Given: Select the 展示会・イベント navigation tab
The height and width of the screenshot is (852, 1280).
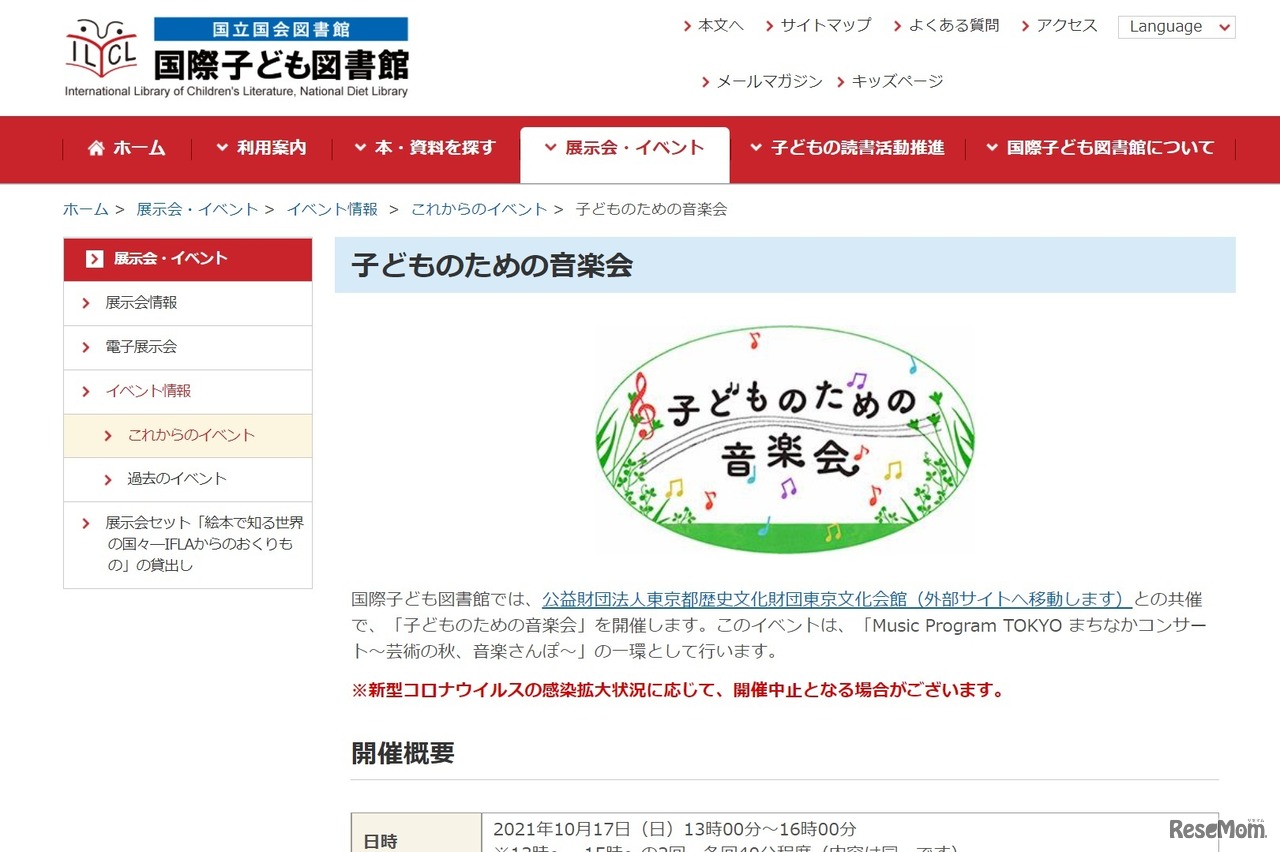Looking at the screenshot, I should click(x=625, y=148).
